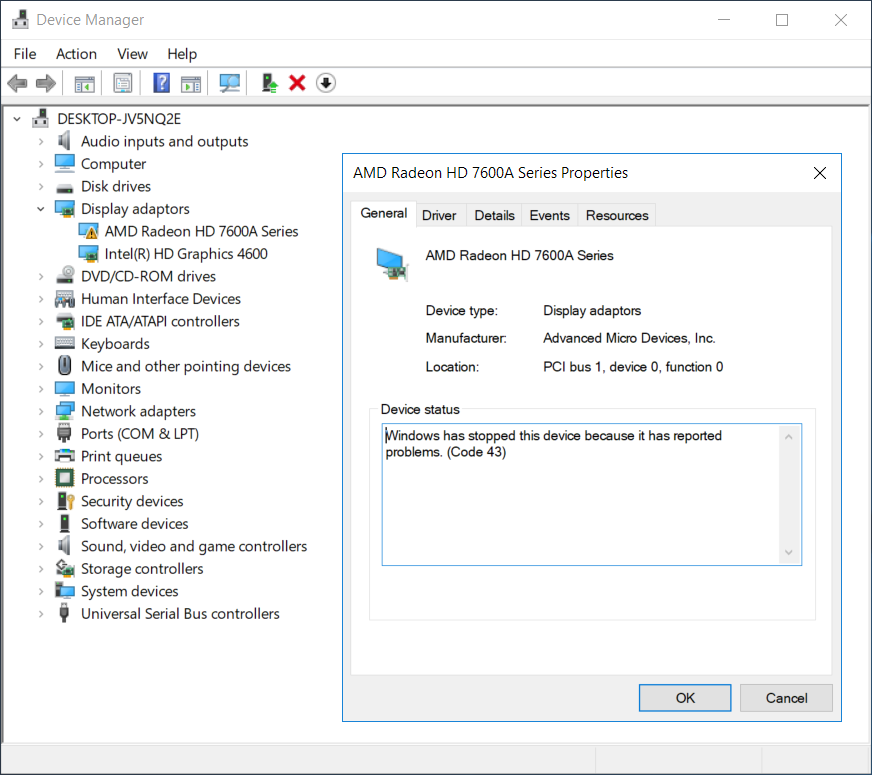Switch to the Resources tab
This screenshot has height=775, width=872.
[617, 215]
